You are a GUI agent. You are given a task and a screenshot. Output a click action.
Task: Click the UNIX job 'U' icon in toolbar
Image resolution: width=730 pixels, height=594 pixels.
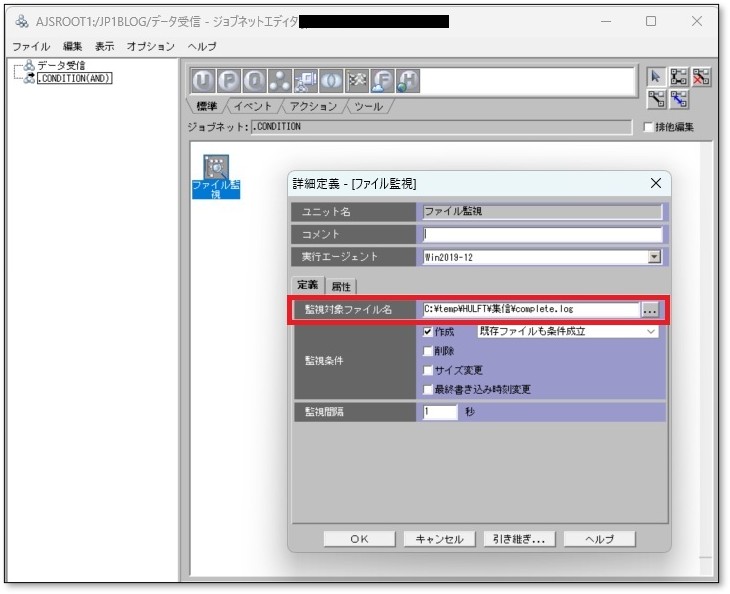[203, 82]
